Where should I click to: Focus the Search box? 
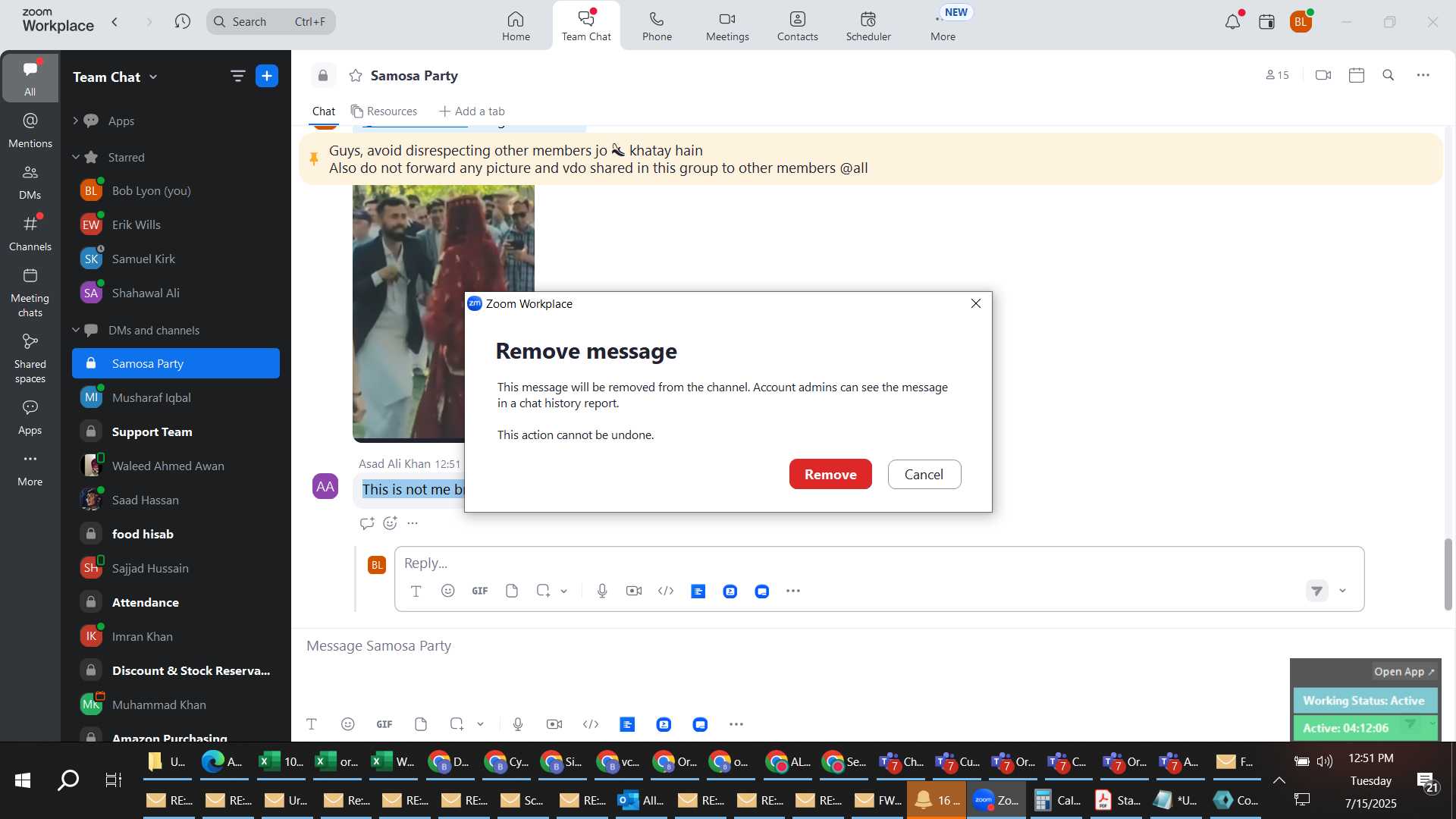pyautogui.click(x=271, y=21)
